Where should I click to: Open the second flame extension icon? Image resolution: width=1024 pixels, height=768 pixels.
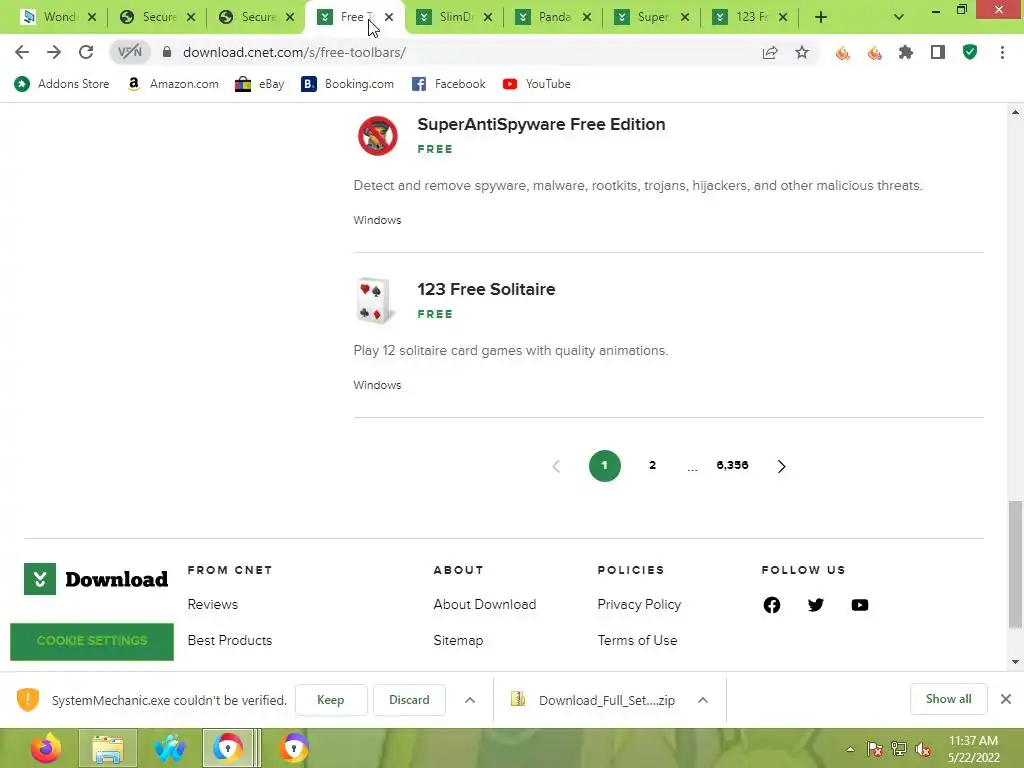pos(874,52)
